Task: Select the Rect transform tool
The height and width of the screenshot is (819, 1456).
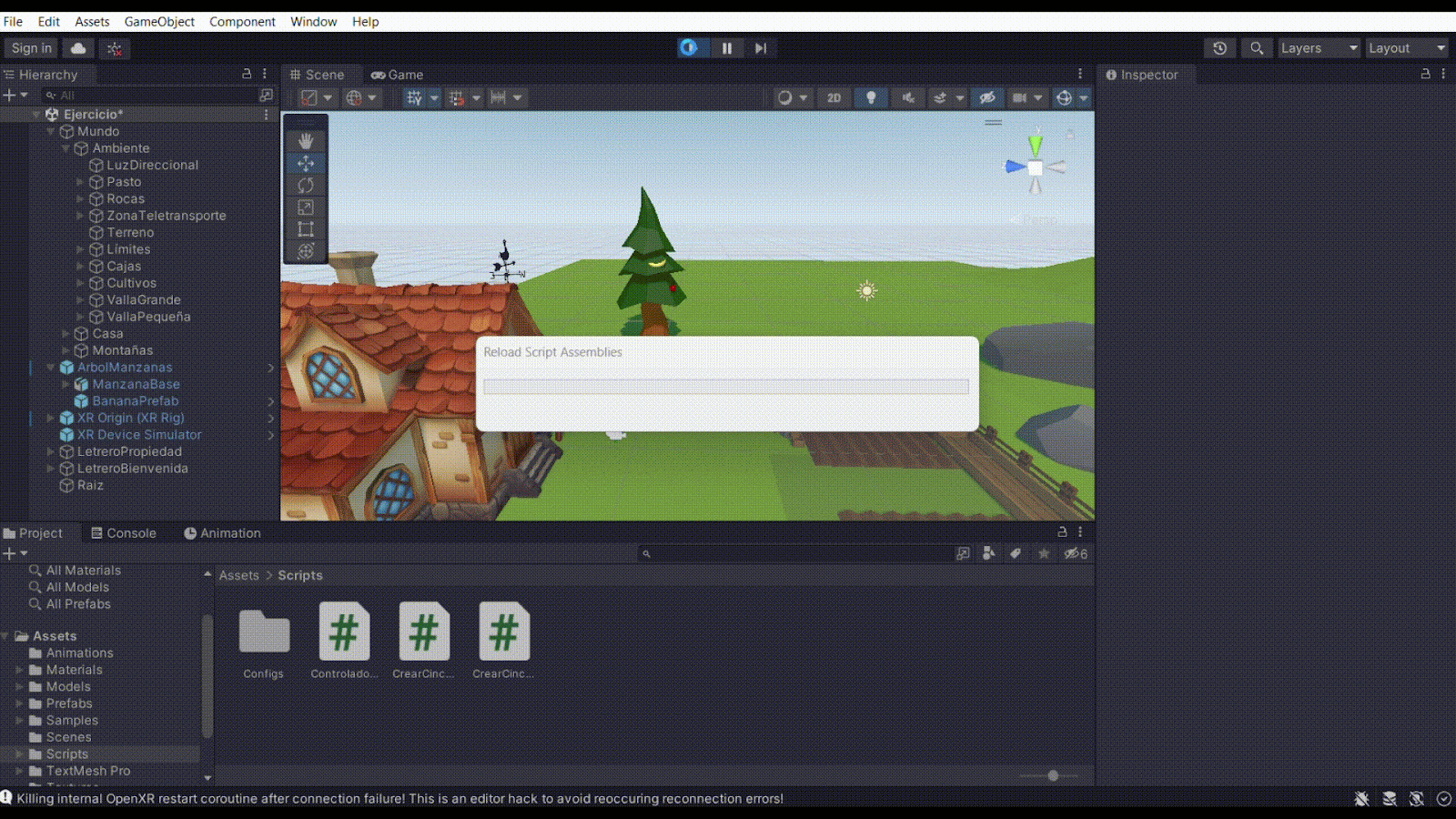Action: point(306,229)
